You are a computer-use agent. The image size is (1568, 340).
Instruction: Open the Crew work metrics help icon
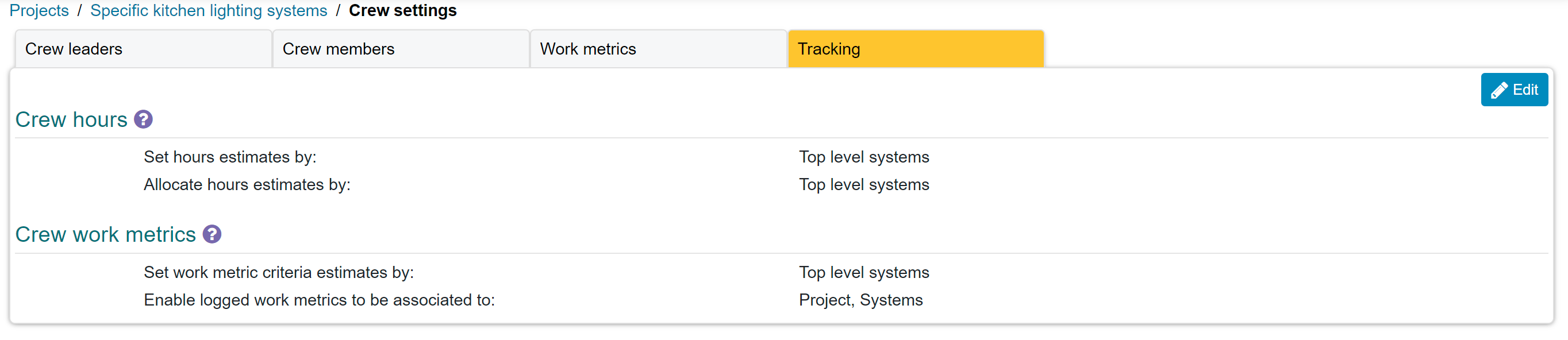212,234
